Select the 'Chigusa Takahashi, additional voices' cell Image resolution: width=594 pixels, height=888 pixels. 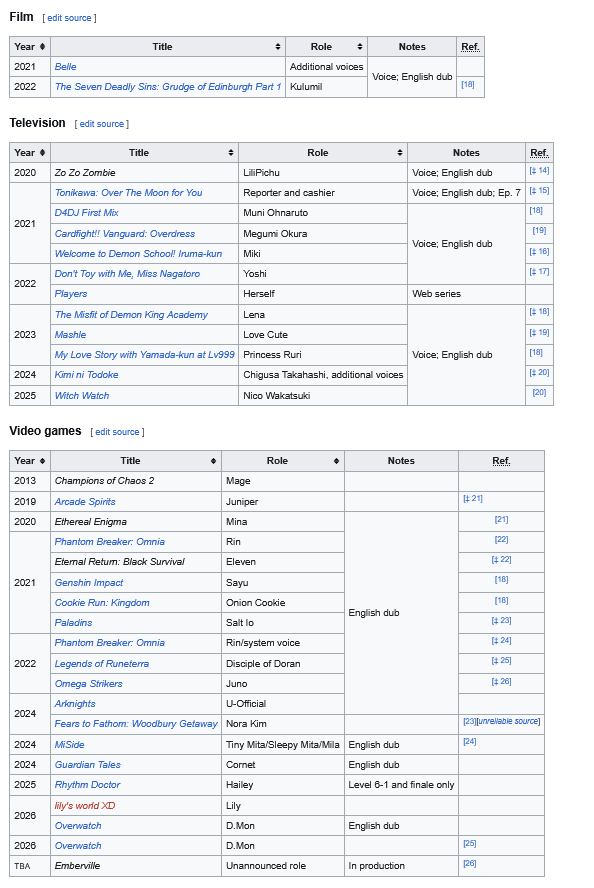pyautogui.click(x=323, y=375)
